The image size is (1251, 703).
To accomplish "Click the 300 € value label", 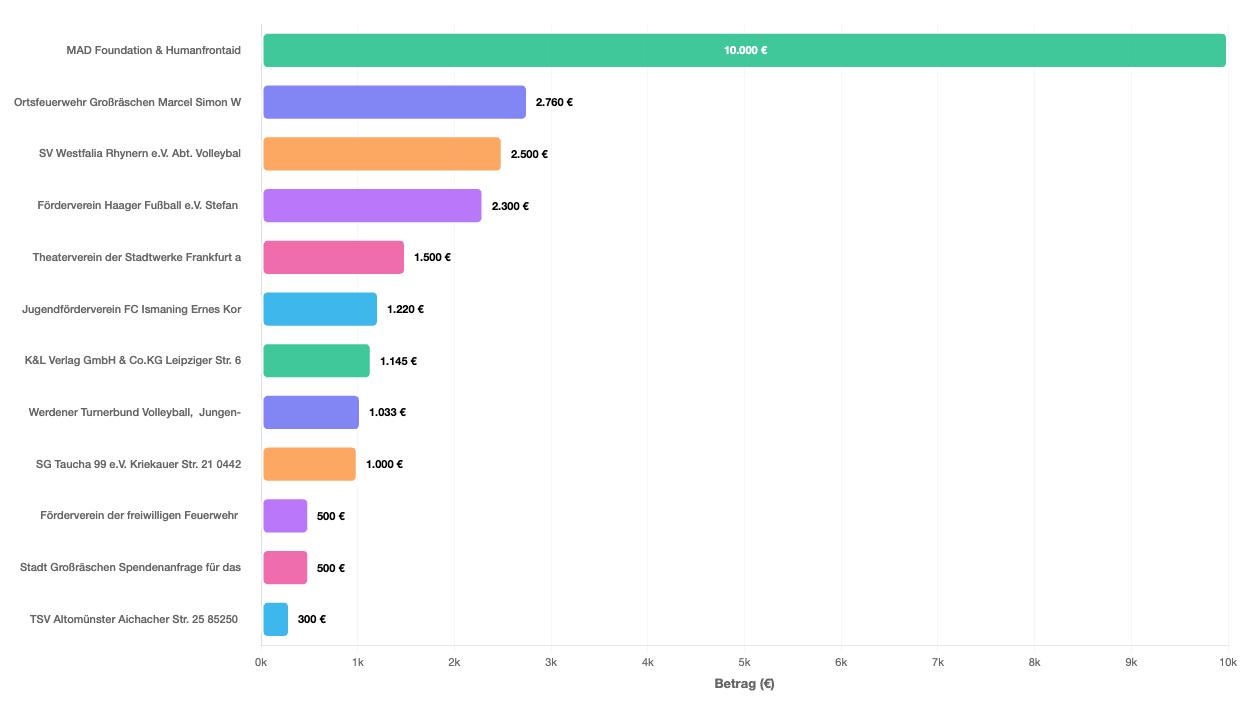I will point(312,619).
